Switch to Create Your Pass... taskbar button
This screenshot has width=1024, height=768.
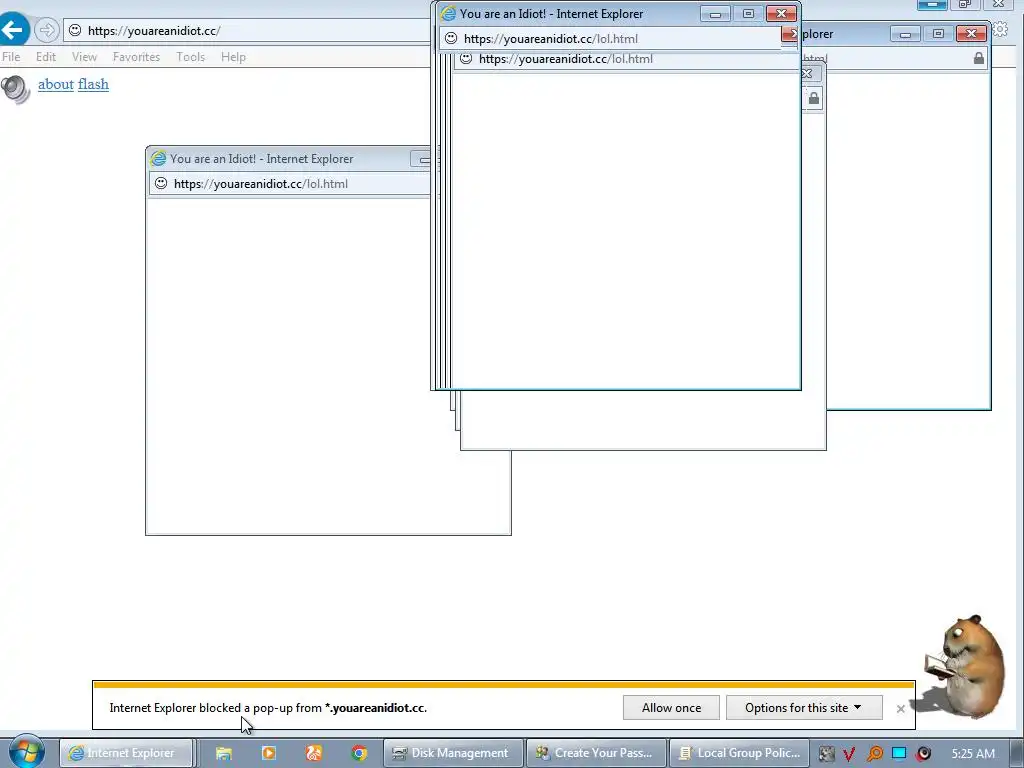click(596, 753)
